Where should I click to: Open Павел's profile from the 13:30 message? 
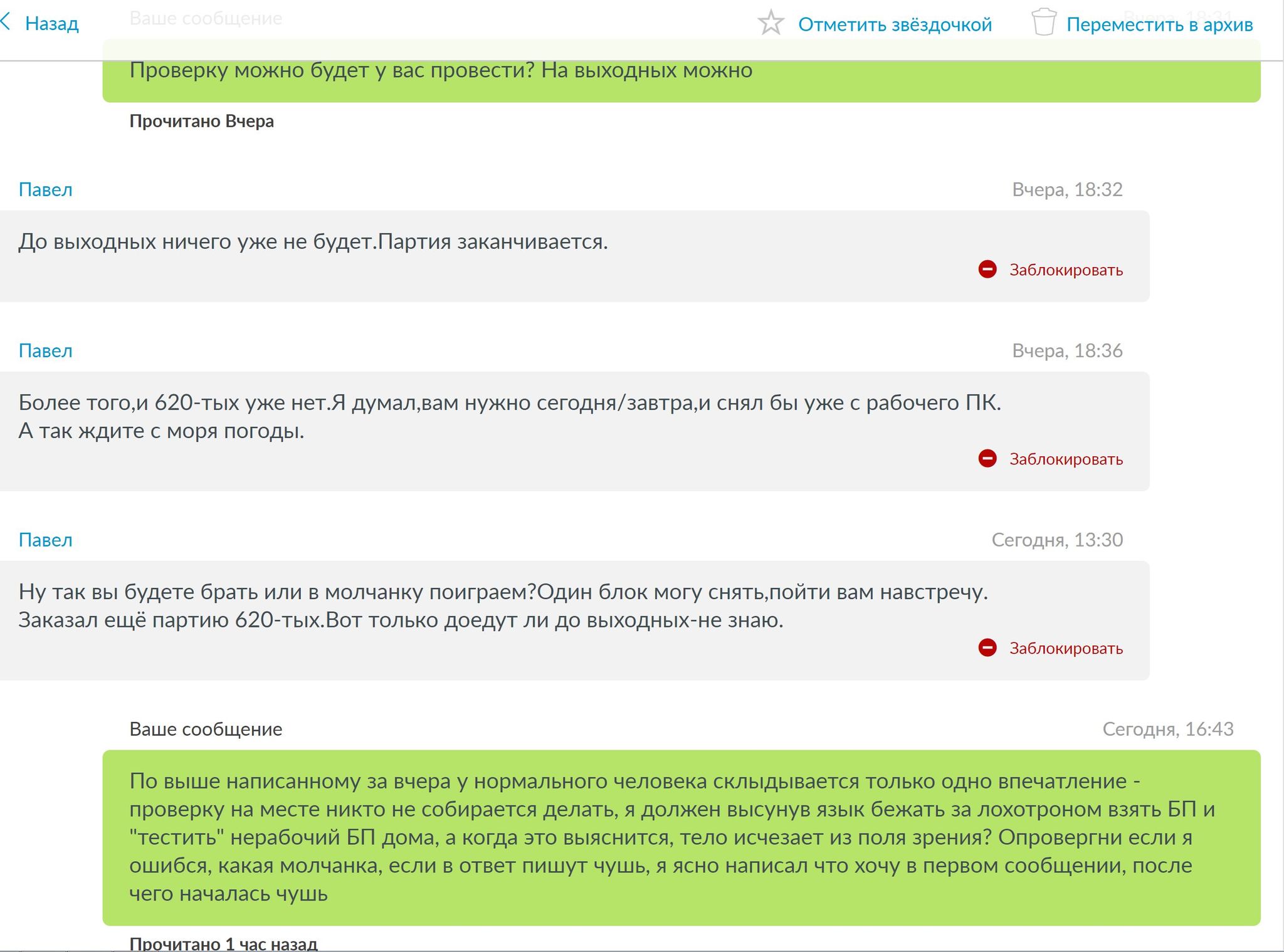[x=45, y=540]
